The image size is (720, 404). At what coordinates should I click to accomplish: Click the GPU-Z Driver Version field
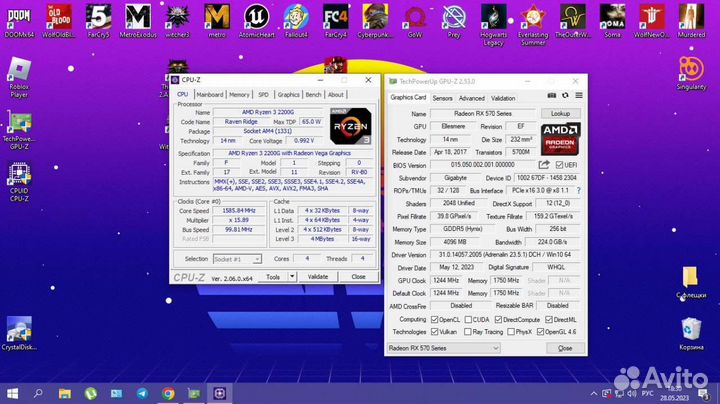[505, 255]
